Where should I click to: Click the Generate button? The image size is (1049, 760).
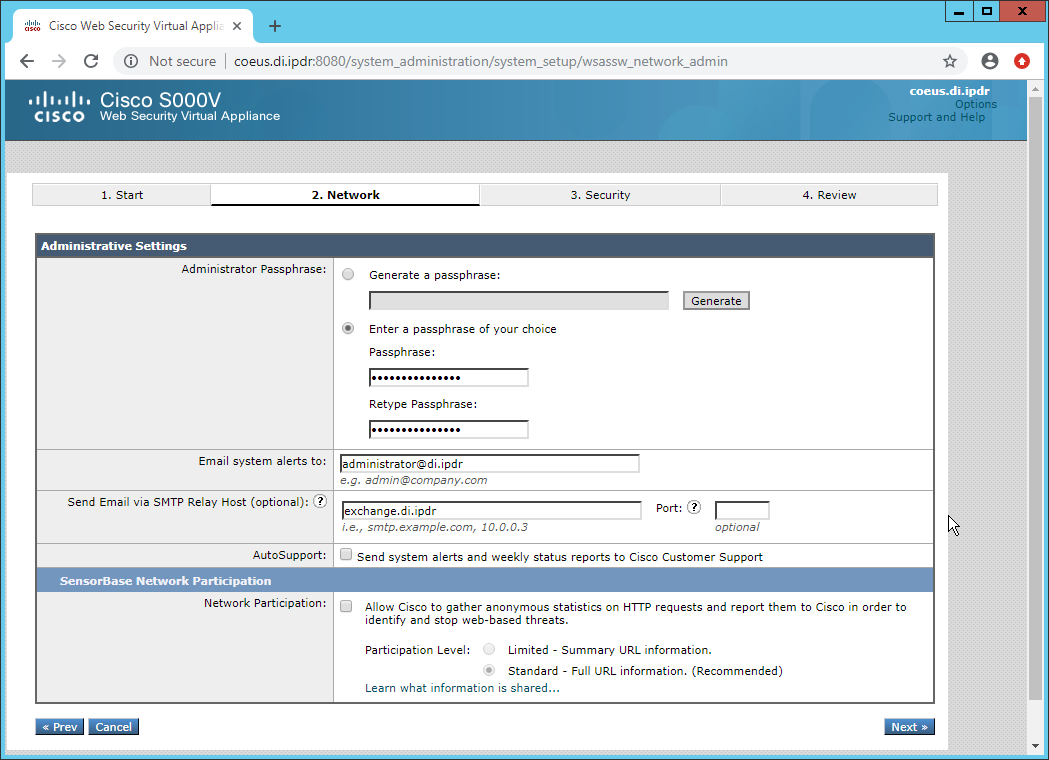pyautogui.click(x=716, y=301)
